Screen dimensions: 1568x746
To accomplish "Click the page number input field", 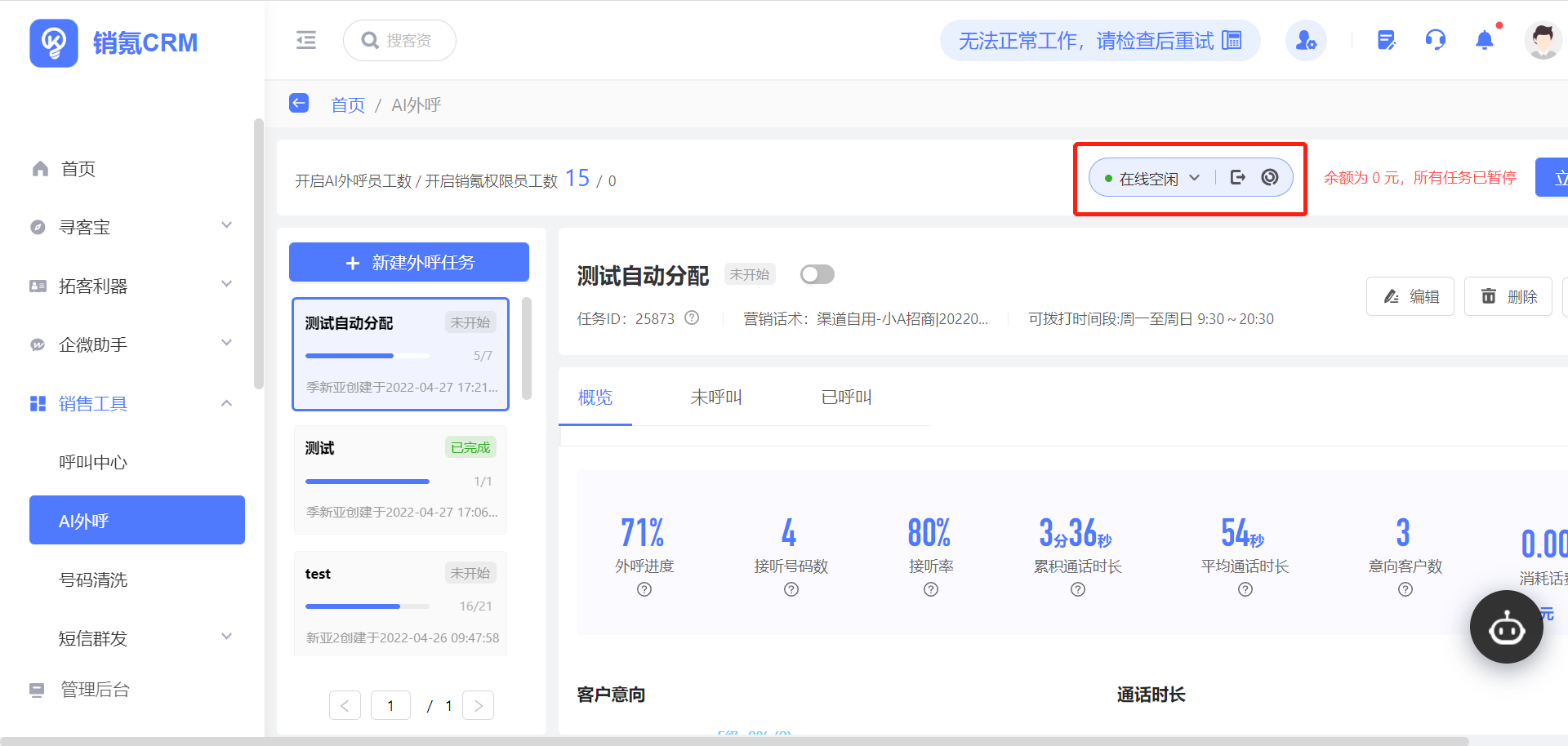I will pyautogui.click(x=390, y=705).
